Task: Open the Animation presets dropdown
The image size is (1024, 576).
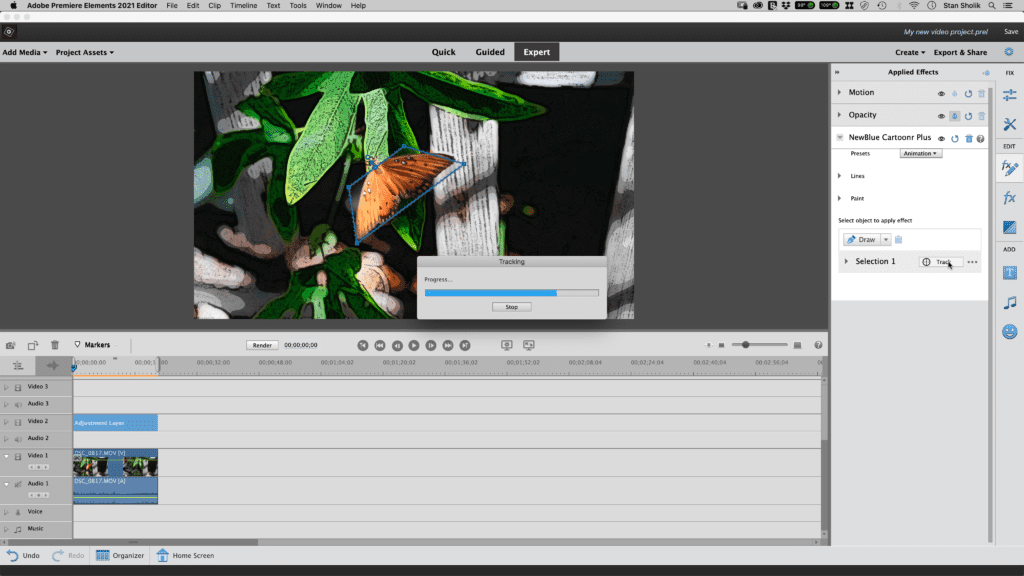Action: click(921, 153)
